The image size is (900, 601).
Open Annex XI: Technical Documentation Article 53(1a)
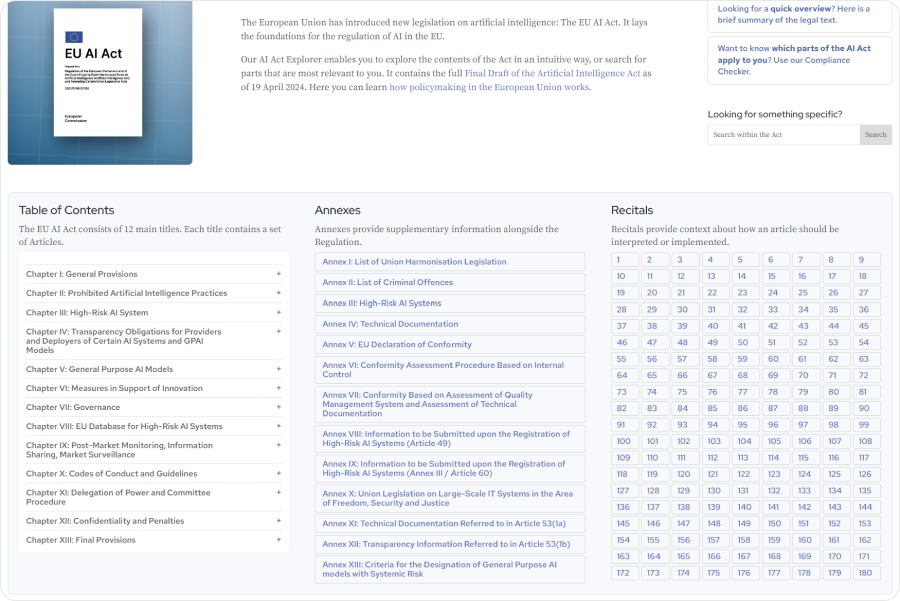(x=450, y=524)
